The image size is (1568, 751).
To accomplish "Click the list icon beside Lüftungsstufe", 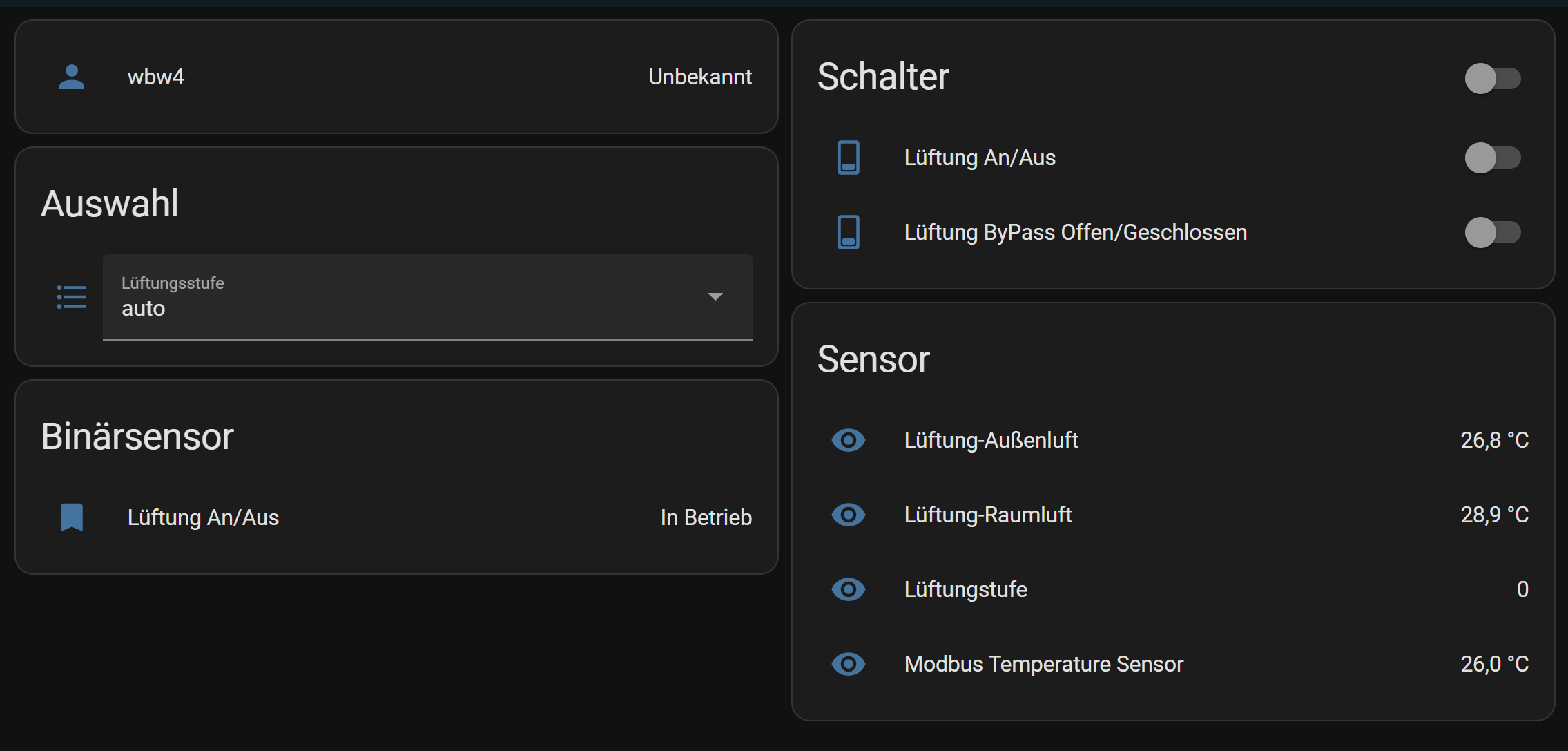I will click(x=72, y=297).
